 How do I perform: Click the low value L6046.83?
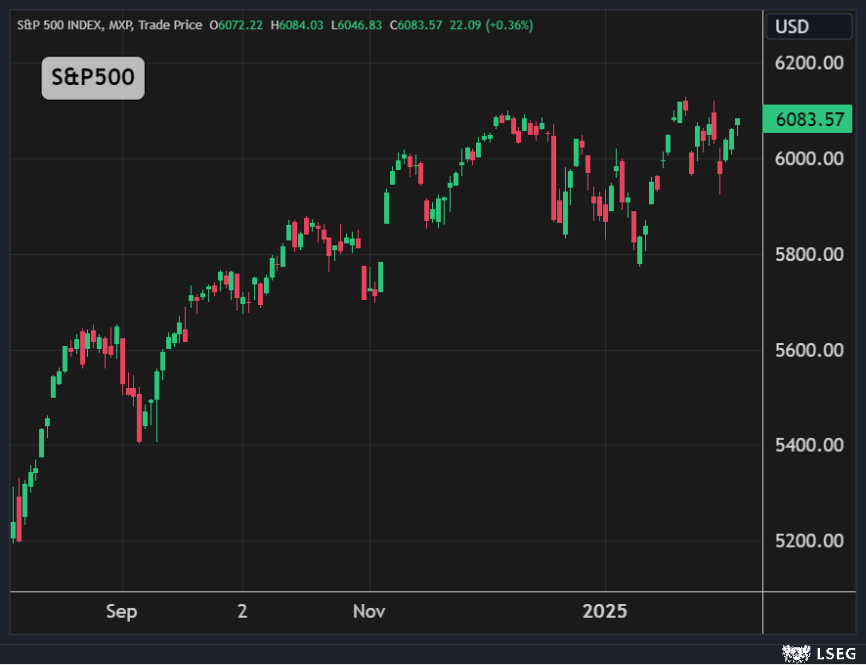[x=356, y=25]
